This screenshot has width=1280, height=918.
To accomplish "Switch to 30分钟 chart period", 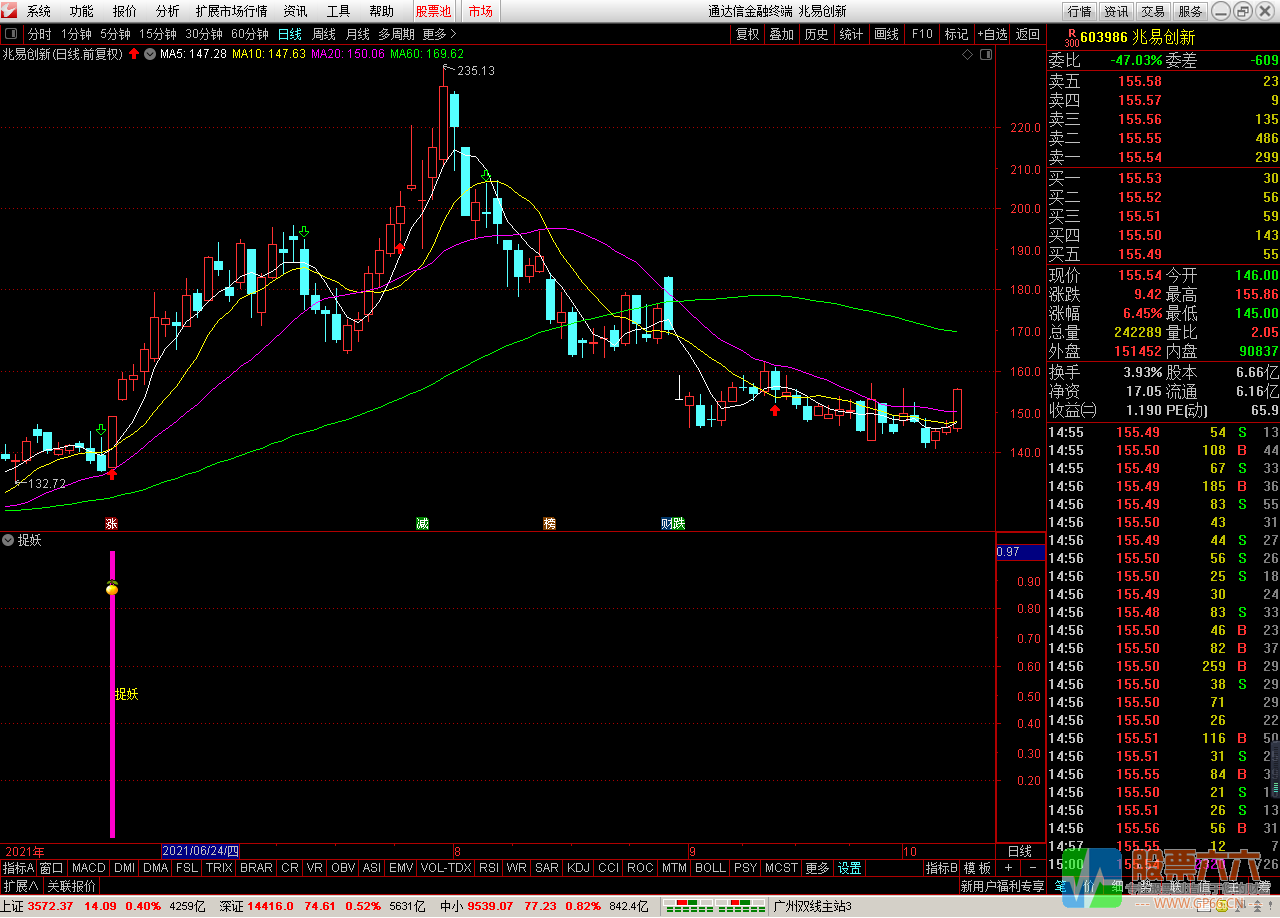I will coord(204,34).
